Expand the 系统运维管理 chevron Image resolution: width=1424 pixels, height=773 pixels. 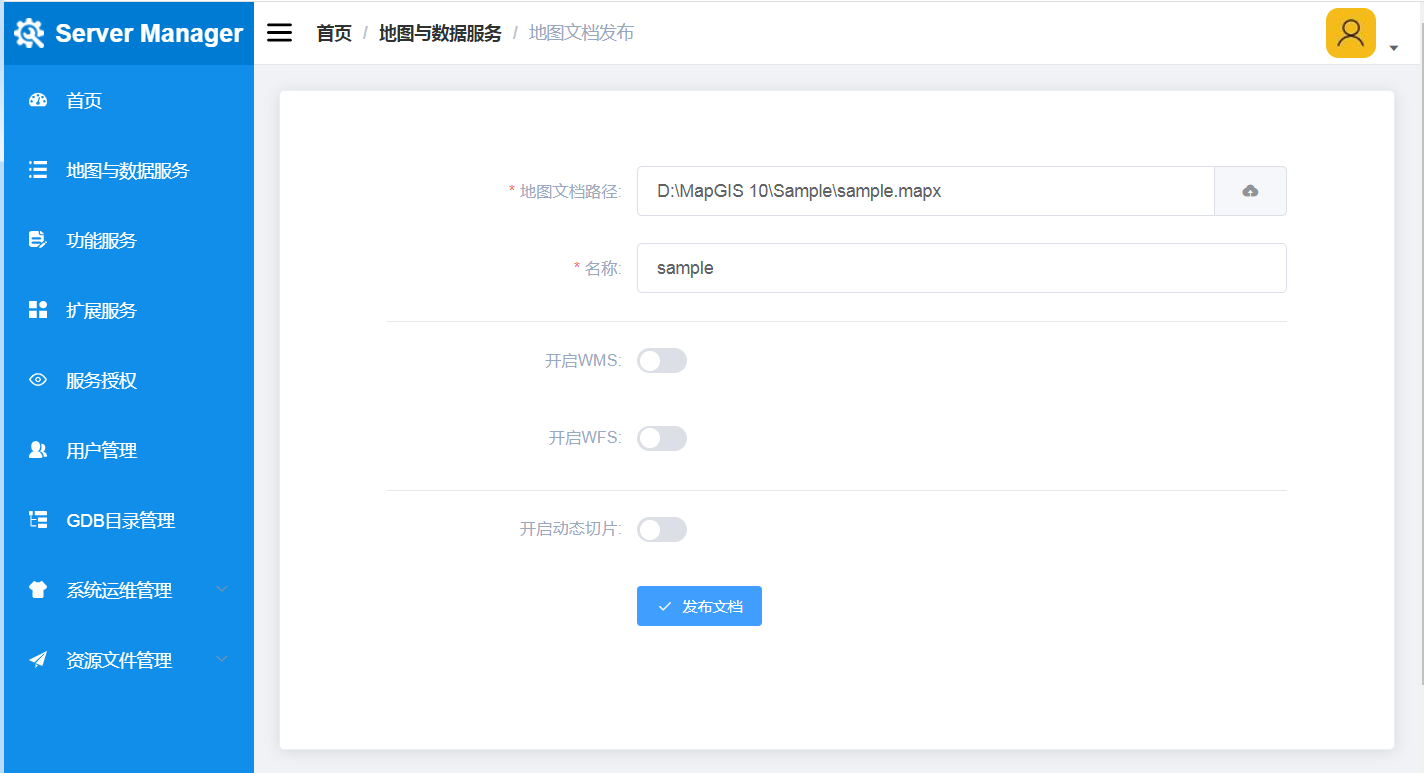tap(222, 589)
